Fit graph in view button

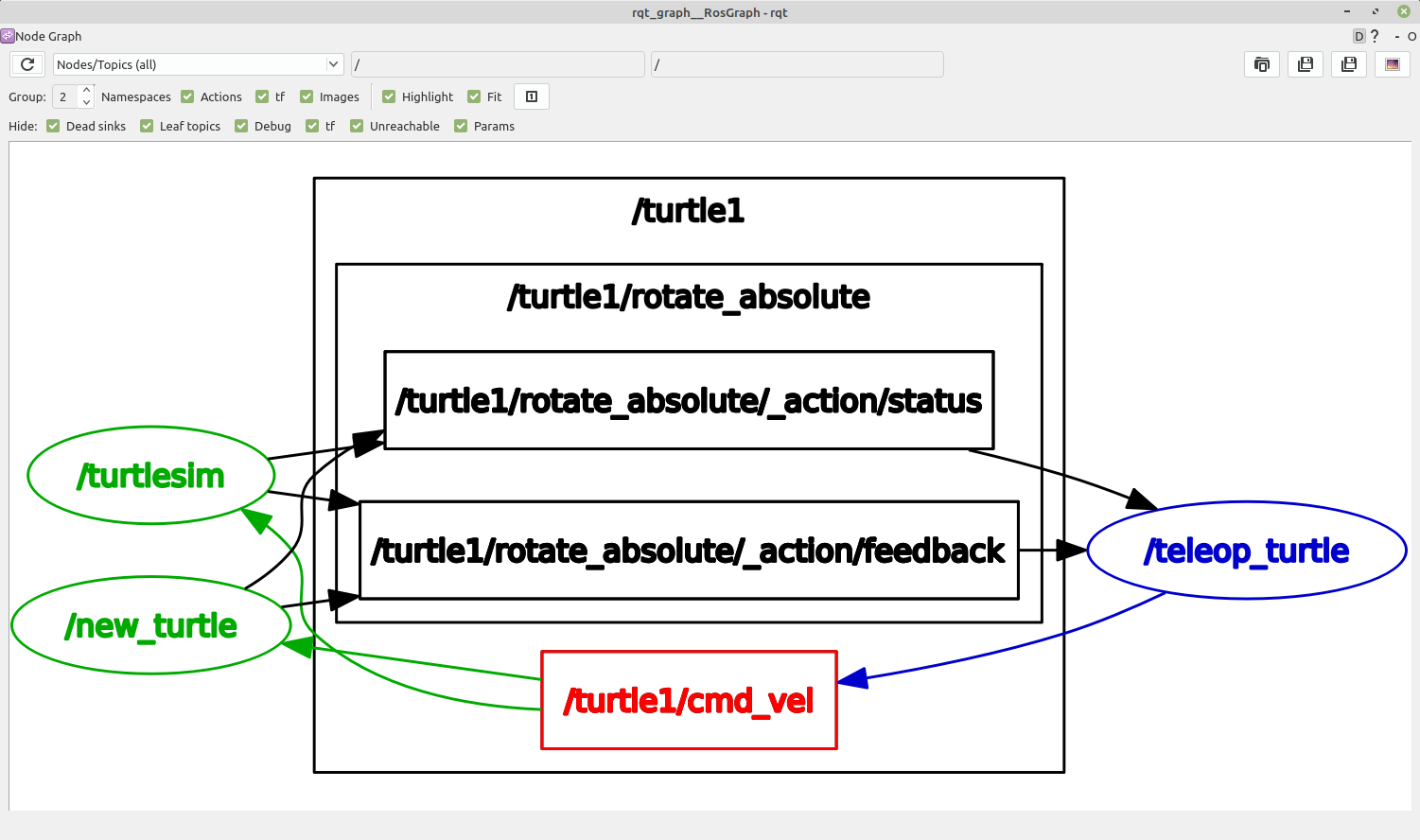pos(532,96)
